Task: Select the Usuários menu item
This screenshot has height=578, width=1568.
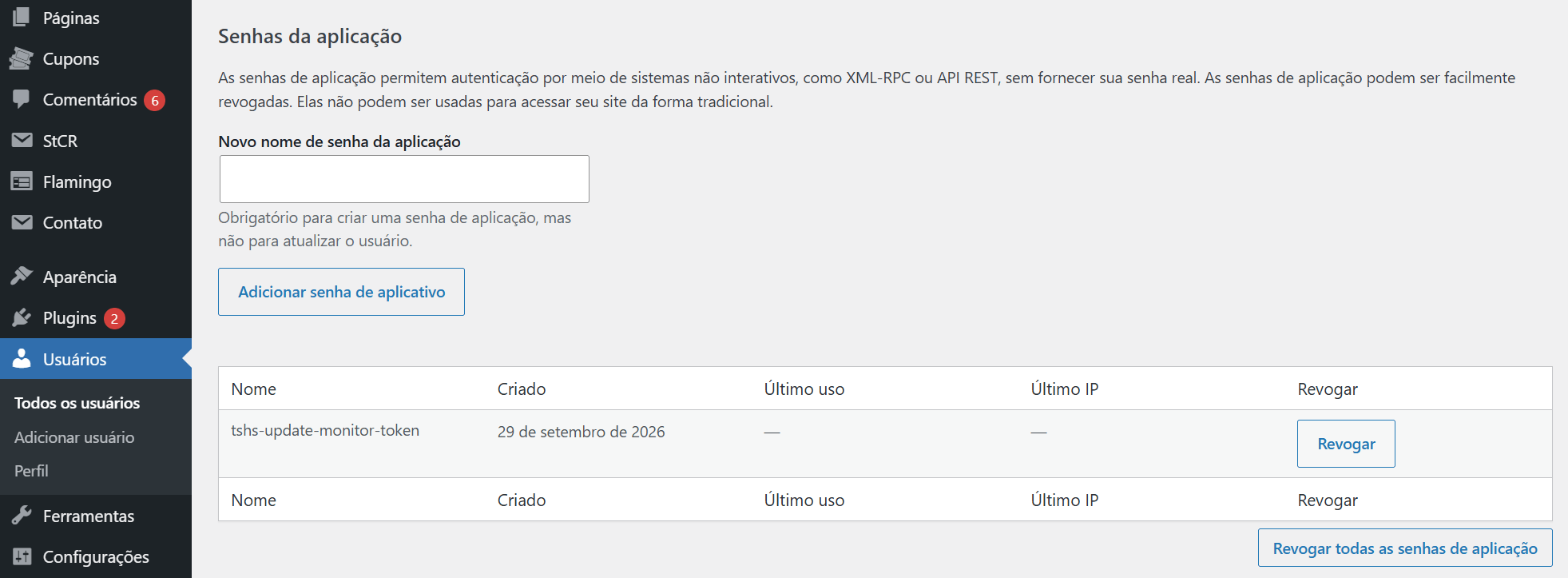Action: pos(96,359)
